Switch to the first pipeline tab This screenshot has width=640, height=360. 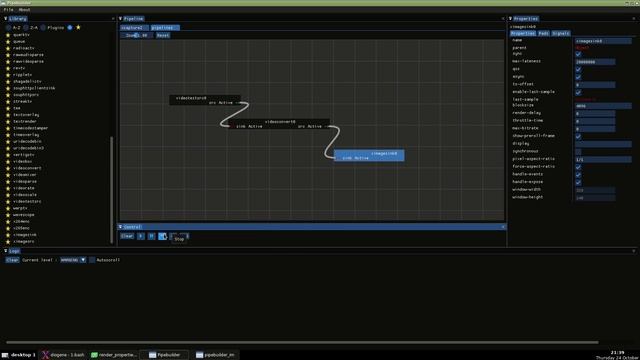coord(134,28)
